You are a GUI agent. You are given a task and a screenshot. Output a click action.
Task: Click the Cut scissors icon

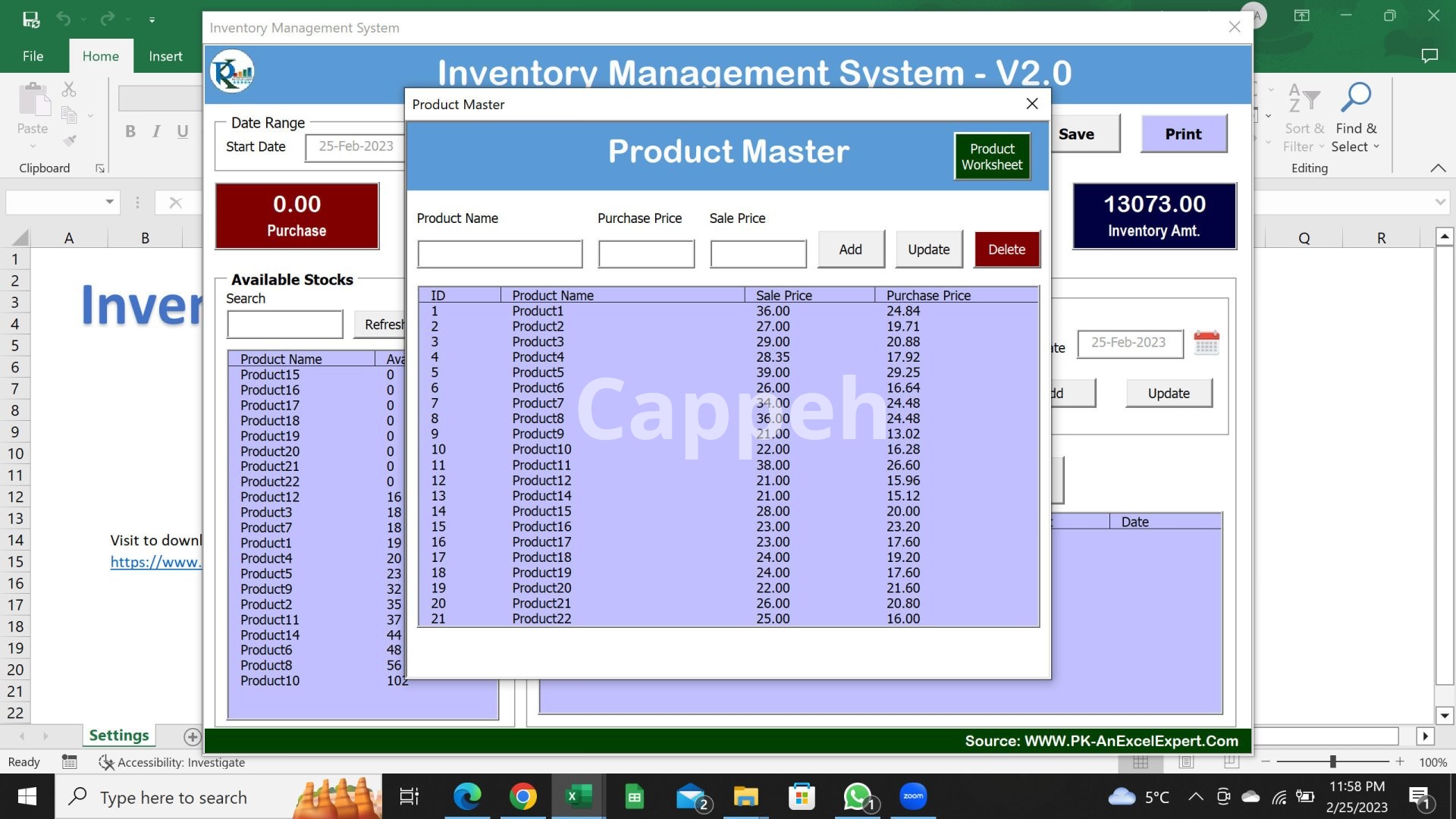point(69,89)
